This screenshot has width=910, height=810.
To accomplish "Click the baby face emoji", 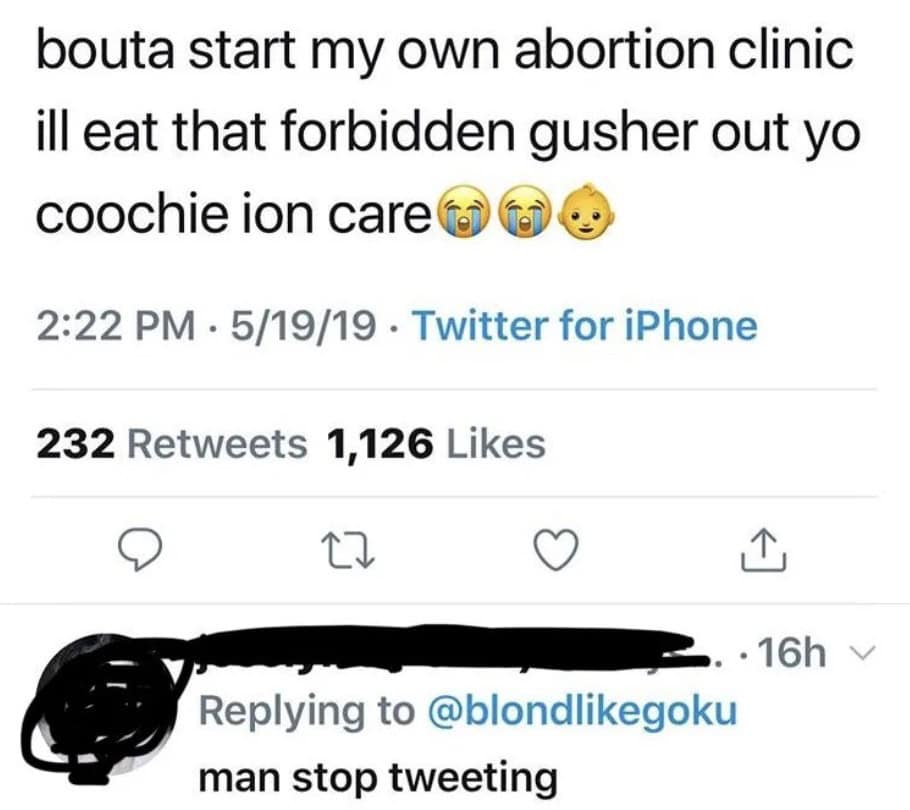I will (586, 213).
